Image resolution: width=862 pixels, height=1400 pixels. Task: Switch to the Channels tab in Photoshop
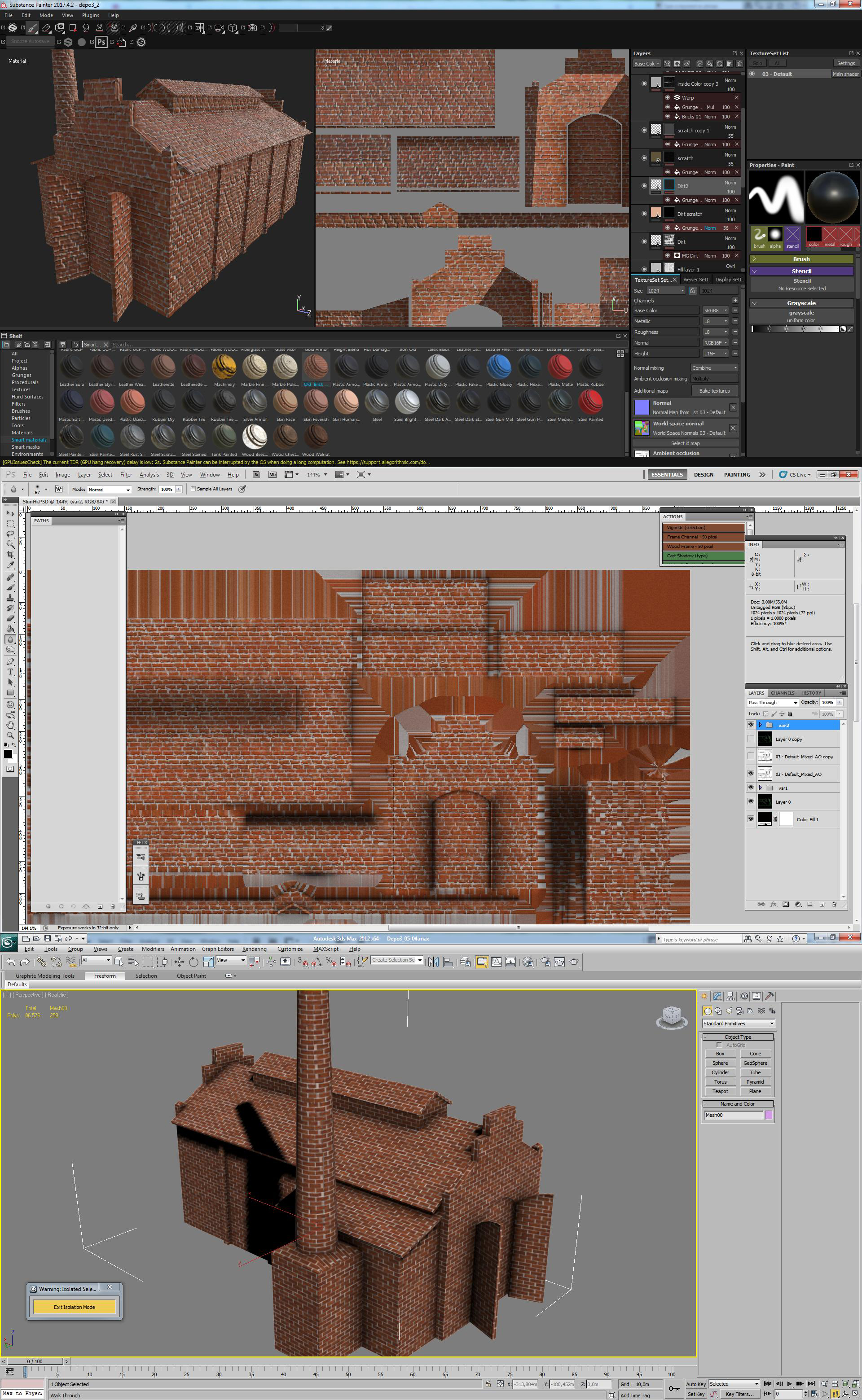pos(782,693)
